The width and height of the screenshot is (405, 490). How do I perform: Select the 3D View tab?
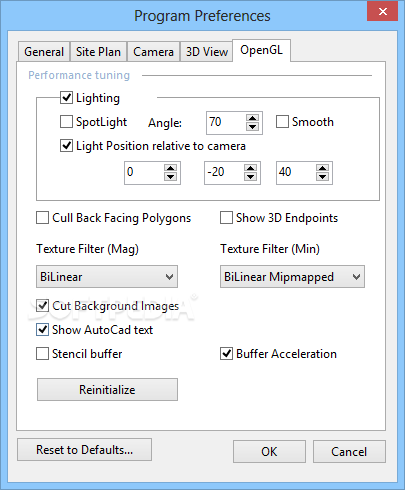click(x=207, y=52)
